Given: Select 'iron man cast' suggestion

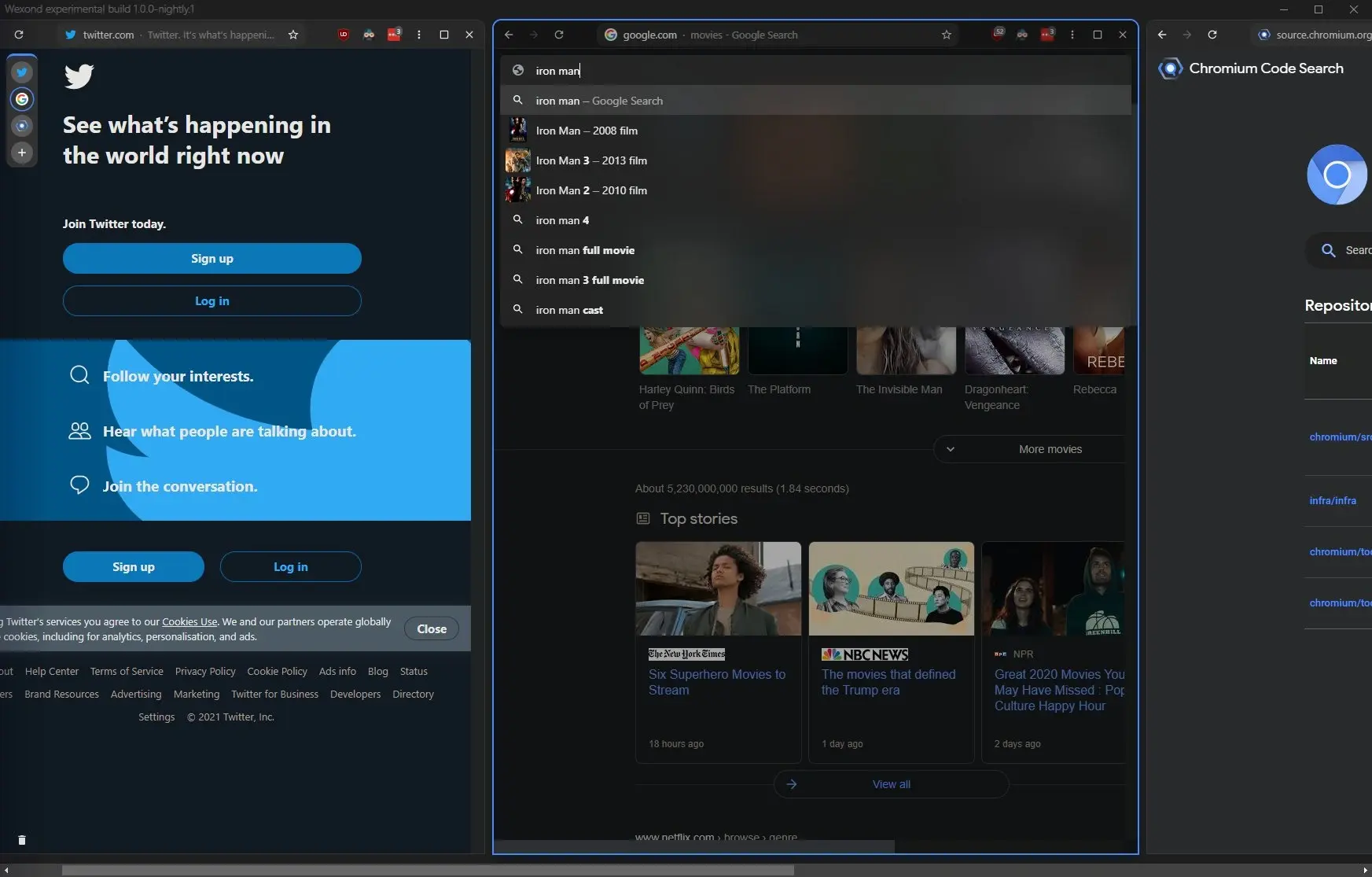Looking at the screenshot, I should [816, 310].
